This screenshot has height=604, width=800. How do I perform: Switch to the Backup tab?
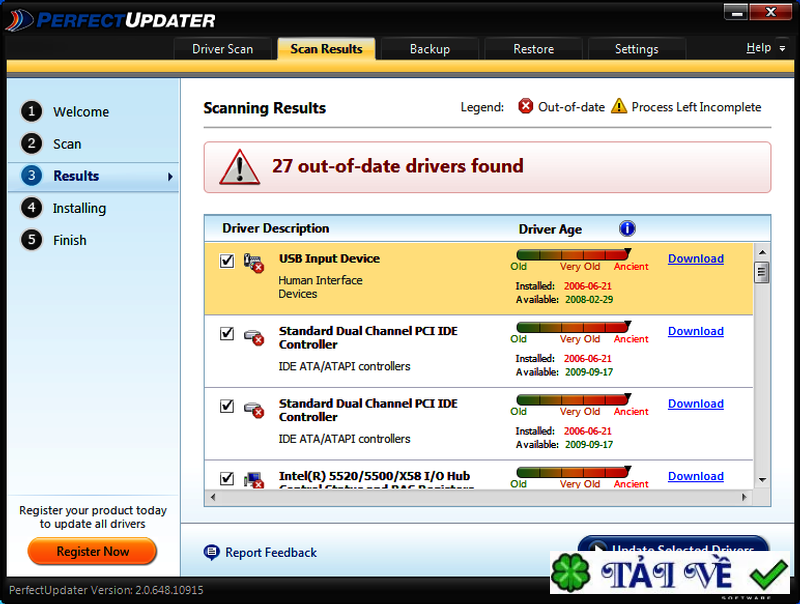[429, 48]
